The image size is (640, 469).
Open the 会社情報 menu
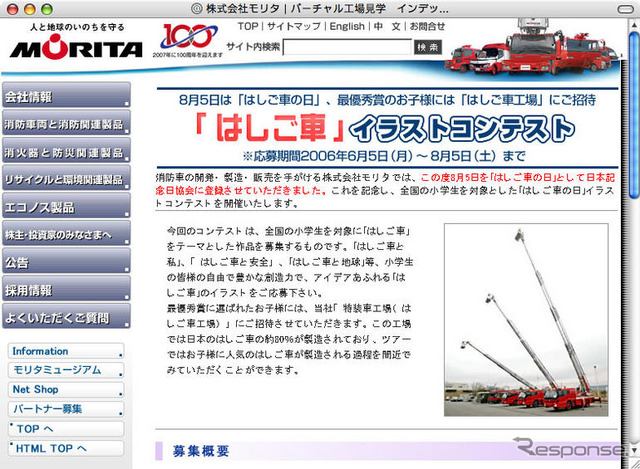pyautogui.click(x=66, y=95)
